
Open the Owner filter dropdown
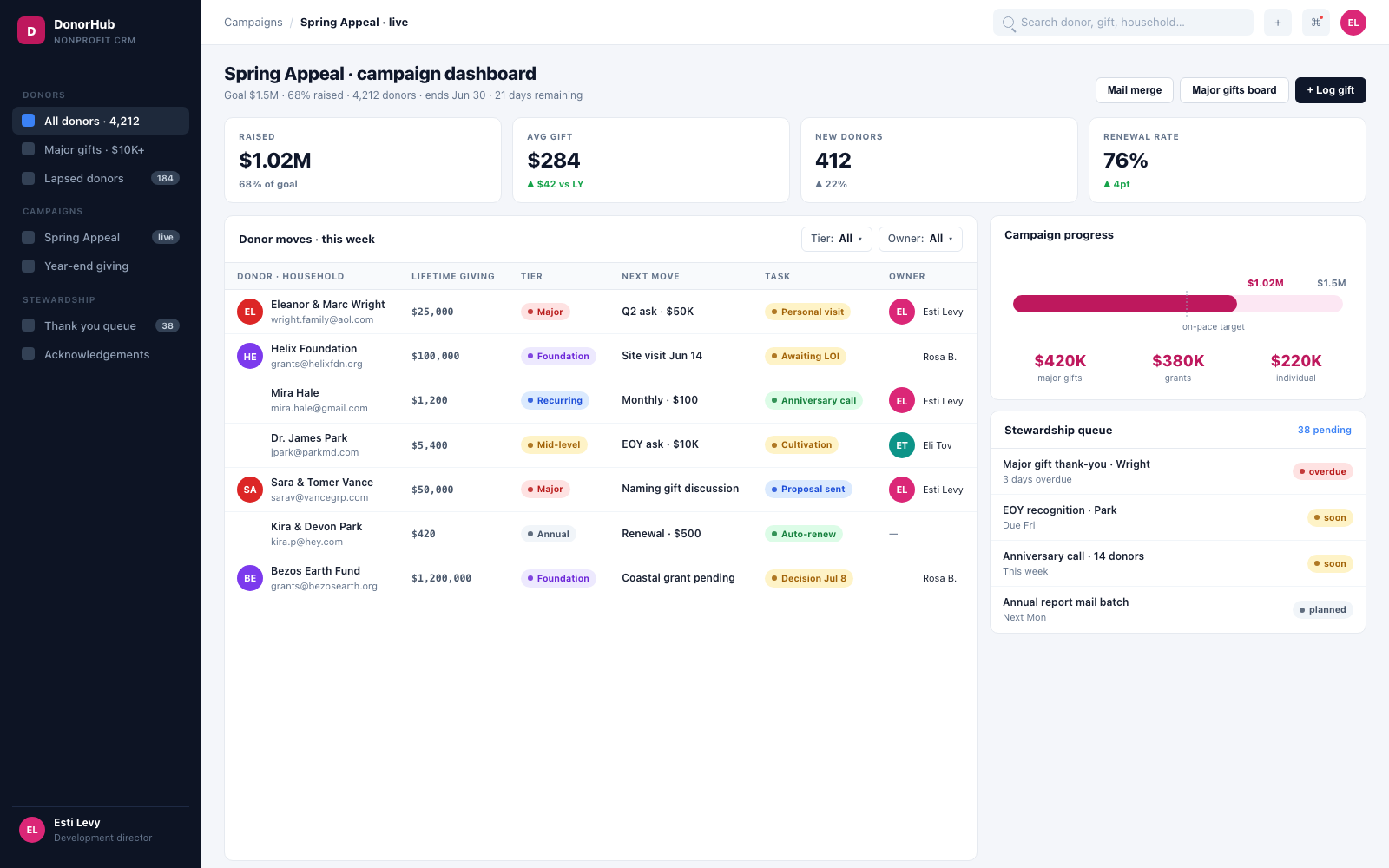[920, 239]
